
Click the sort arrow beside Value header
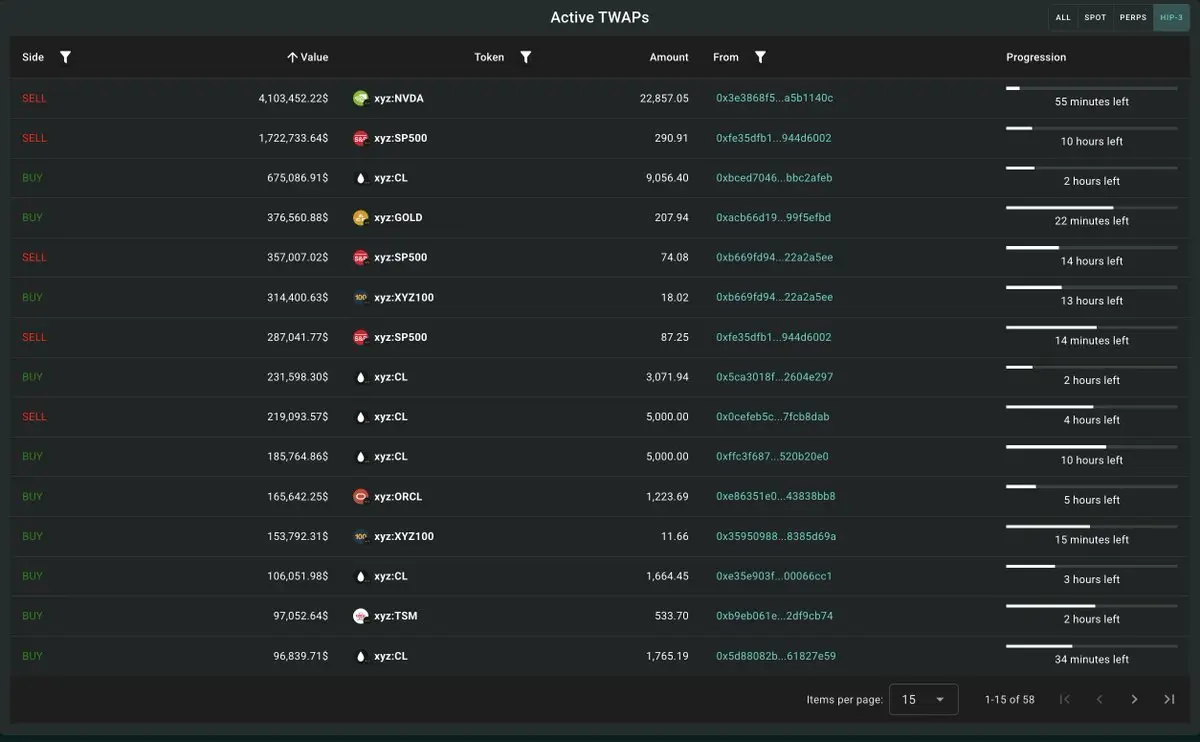292,57
